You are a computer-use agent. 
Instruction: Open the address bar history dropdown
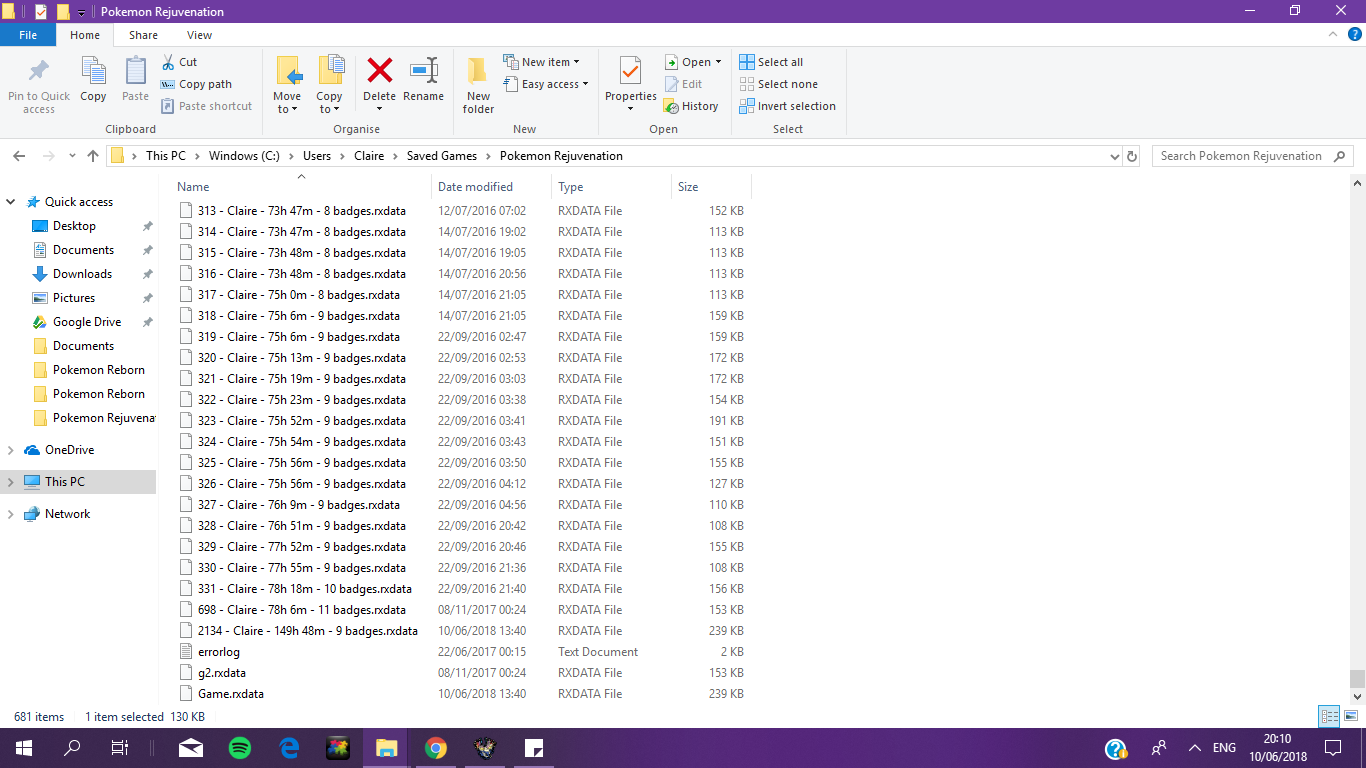(x=1115, y=156)
